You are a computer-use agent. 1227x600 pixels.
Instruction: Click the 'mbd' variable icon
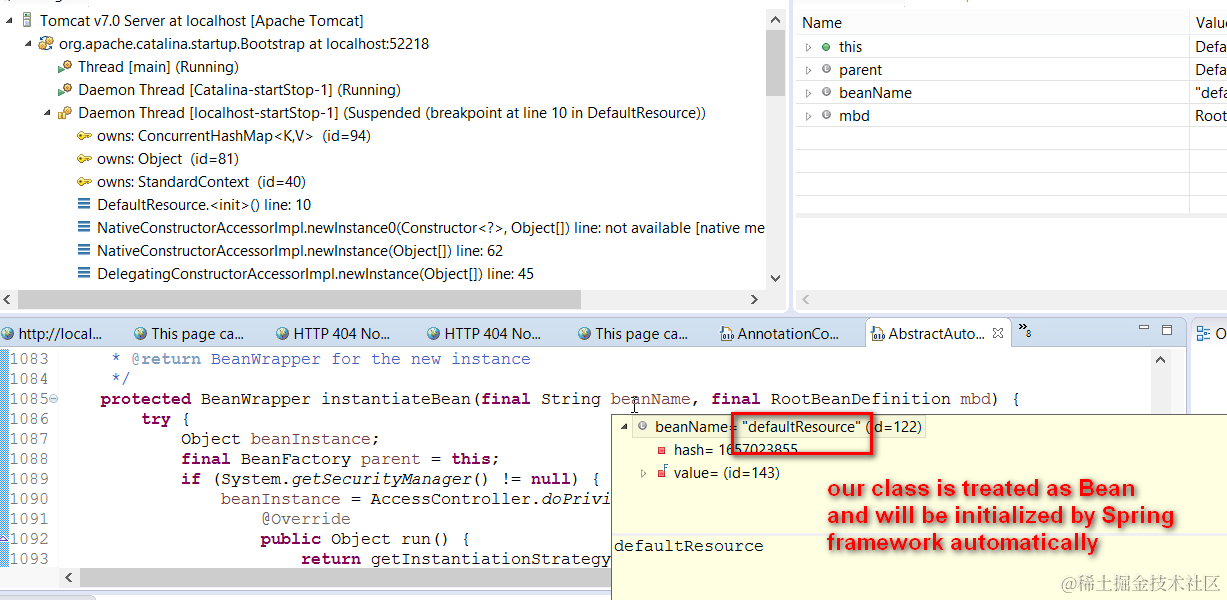click(x=826, y=115)
